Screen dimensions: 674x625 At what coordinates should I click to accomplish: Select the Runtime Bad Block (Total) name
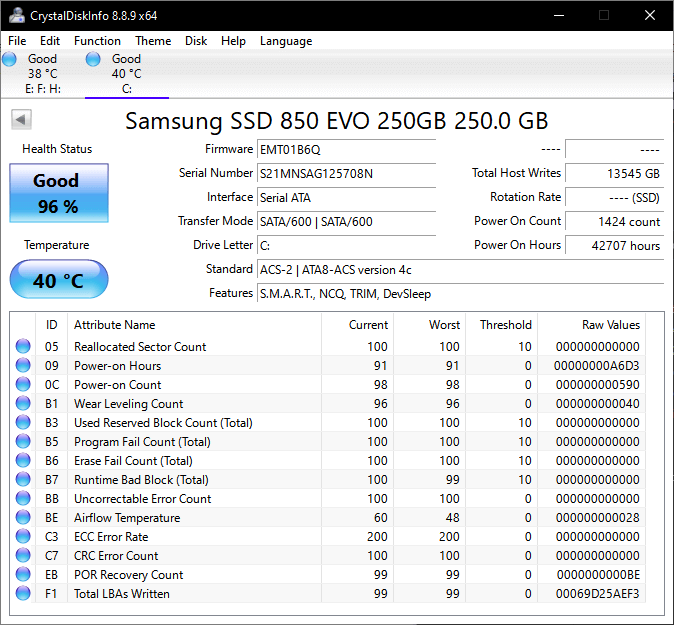pyautogui.click(x=141, y=480)
